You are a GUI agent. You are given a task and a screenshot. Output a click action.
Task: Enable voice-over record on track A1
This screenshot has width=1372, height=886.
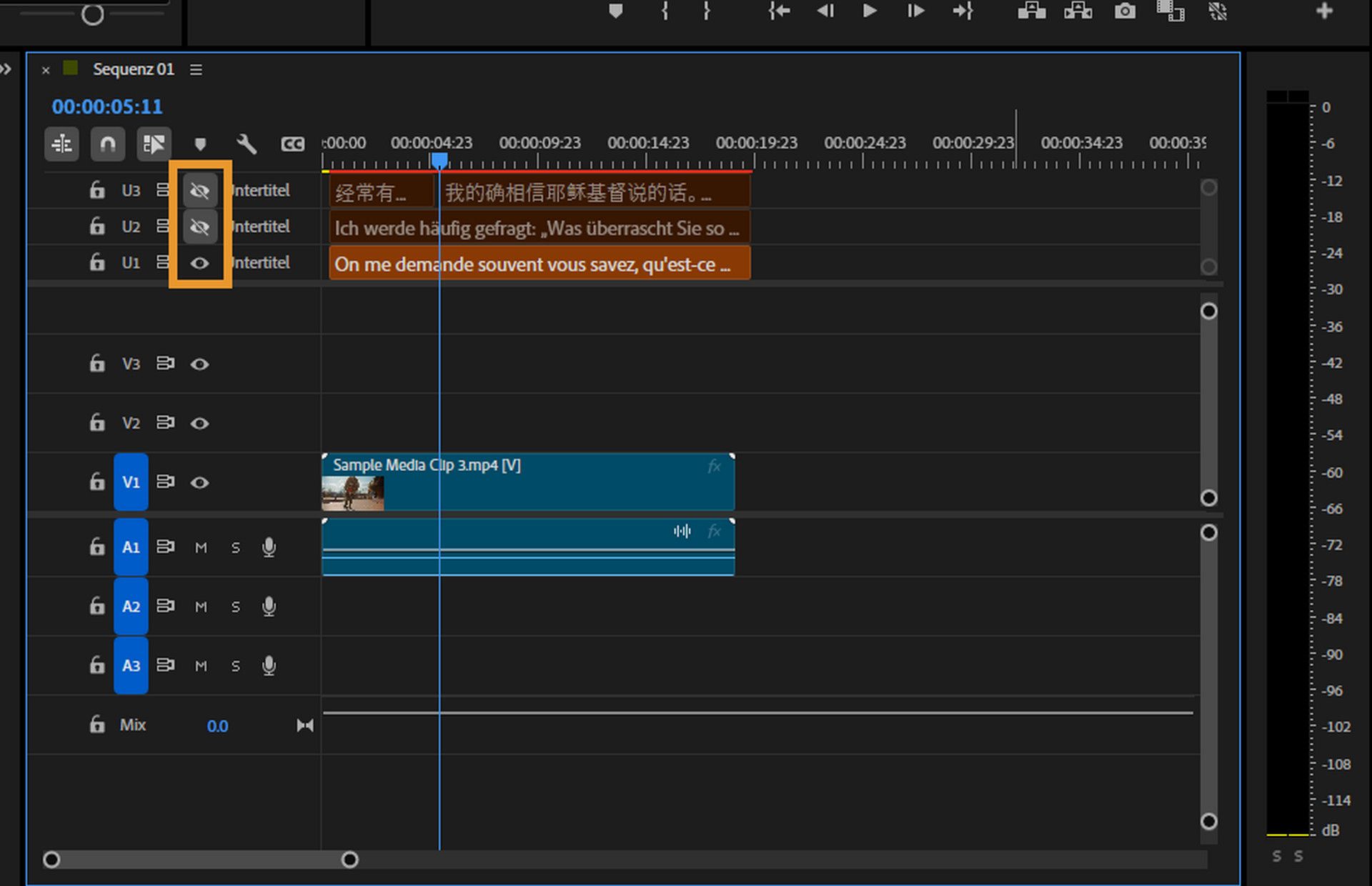point(269,547)
